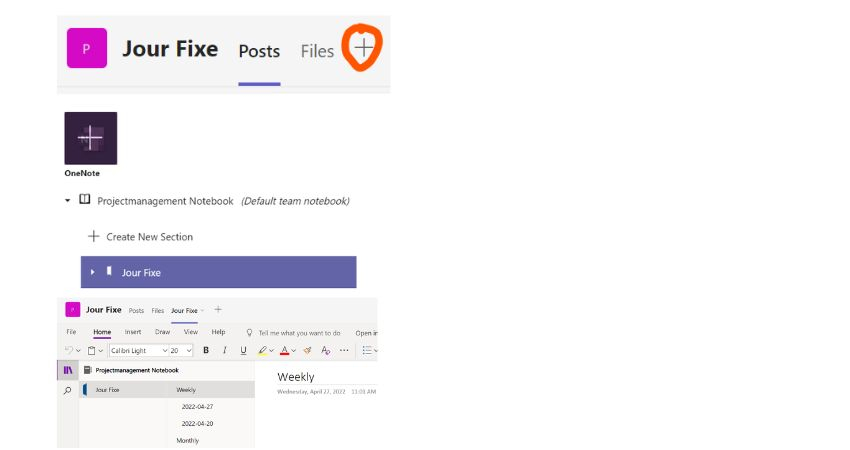Toggle Underline formatting

243,351
